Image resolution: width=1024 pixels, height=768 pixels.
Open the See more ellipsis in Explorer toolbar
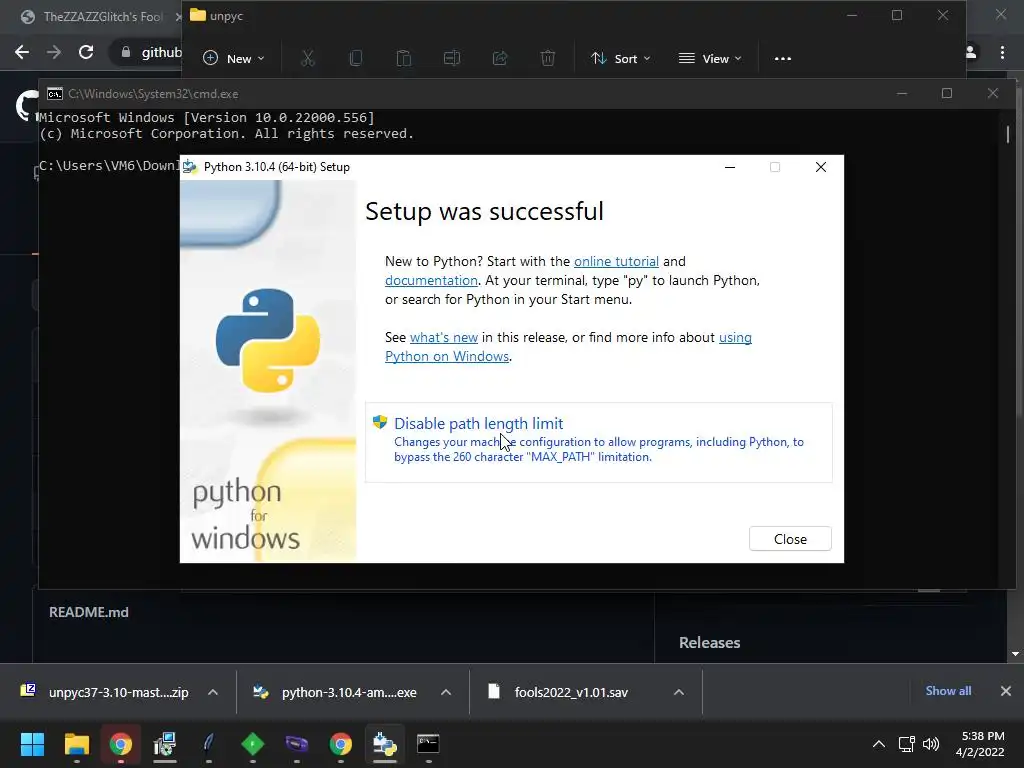click(782, 59)
